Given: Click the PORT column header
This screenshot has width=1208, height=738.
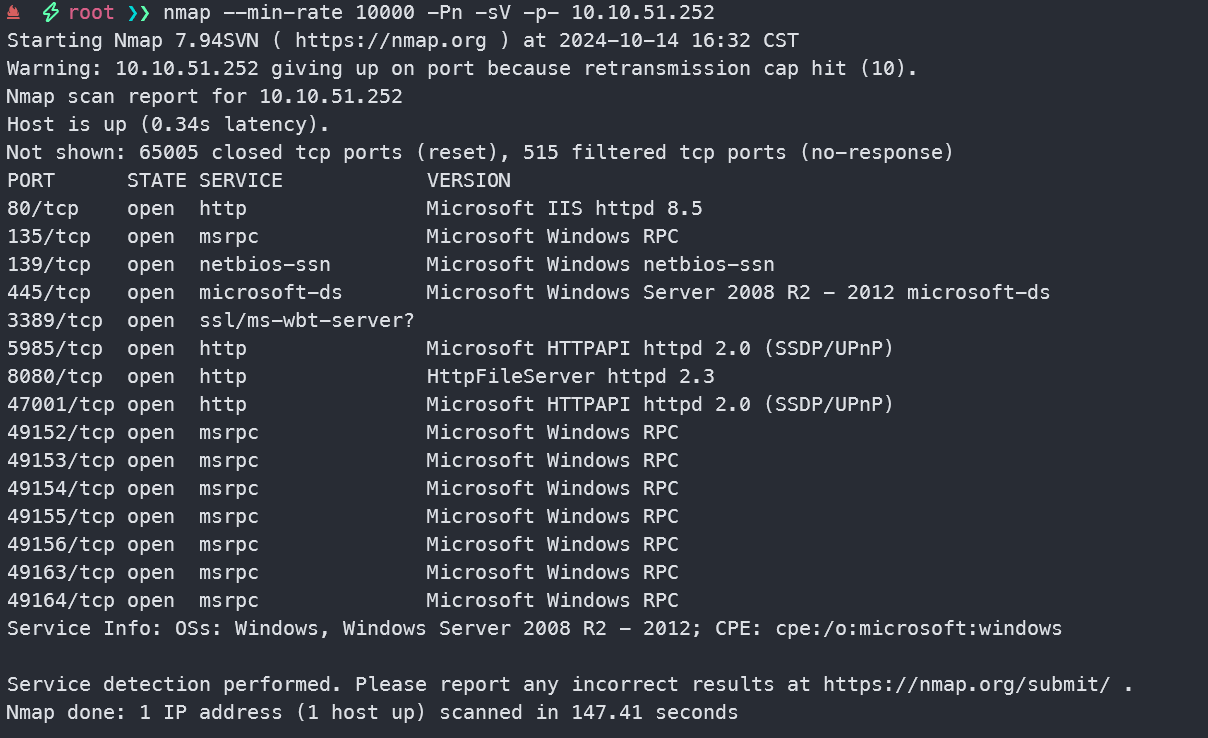Looking at the screenshot, I should coord(31,181).
